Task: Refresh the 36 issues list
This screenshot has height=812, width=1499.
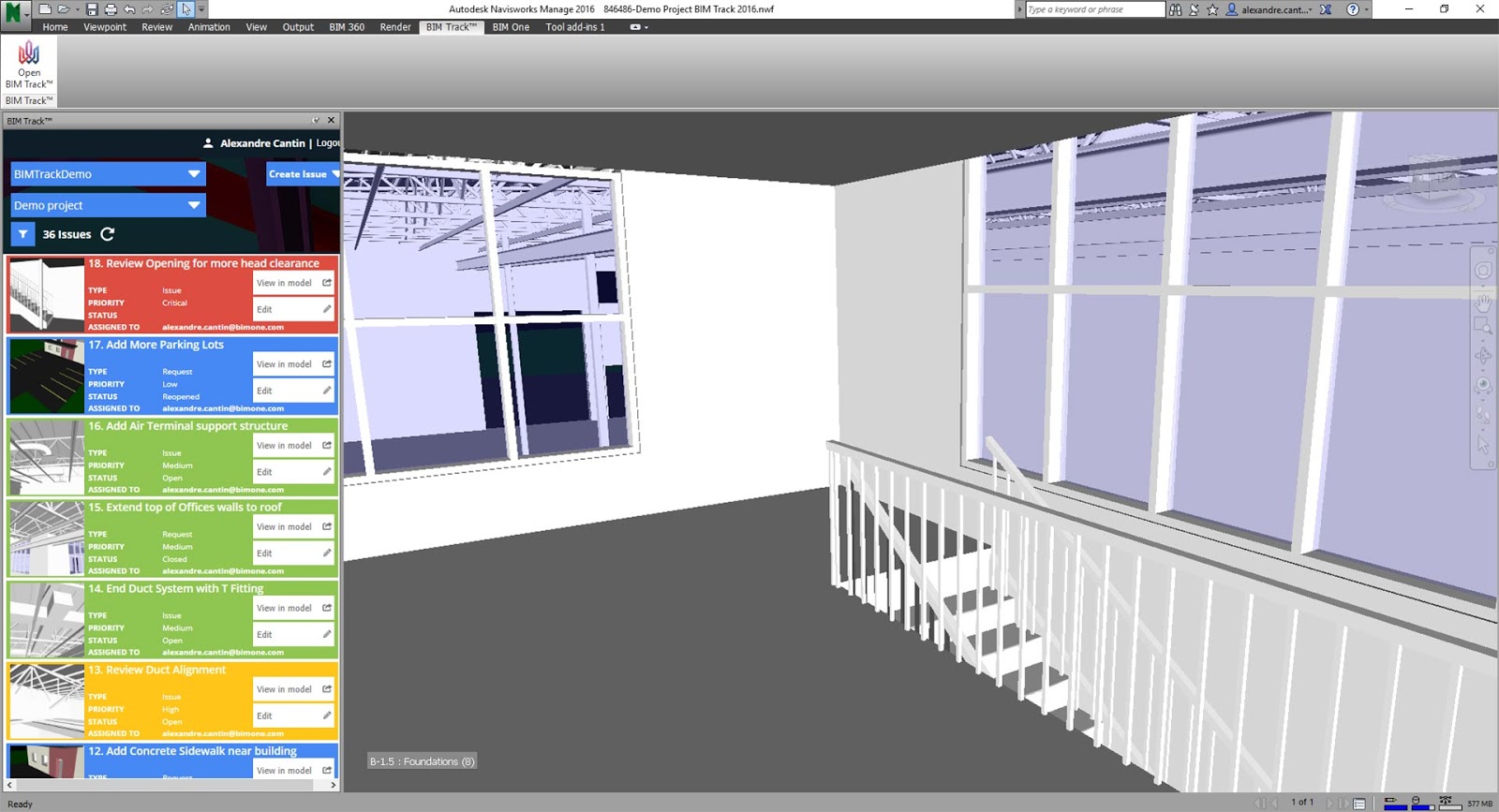Action: coord(108,234)
